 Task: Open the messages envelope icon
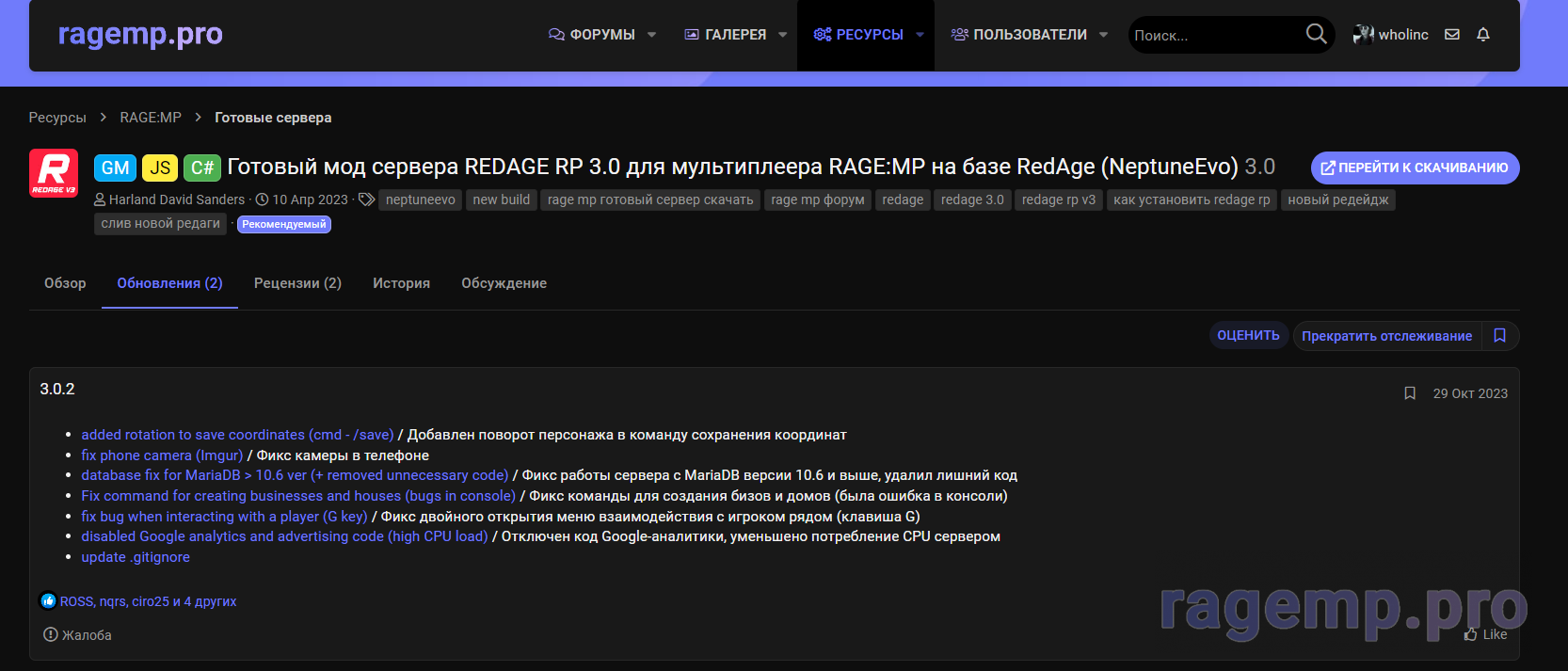point(1452,34)
